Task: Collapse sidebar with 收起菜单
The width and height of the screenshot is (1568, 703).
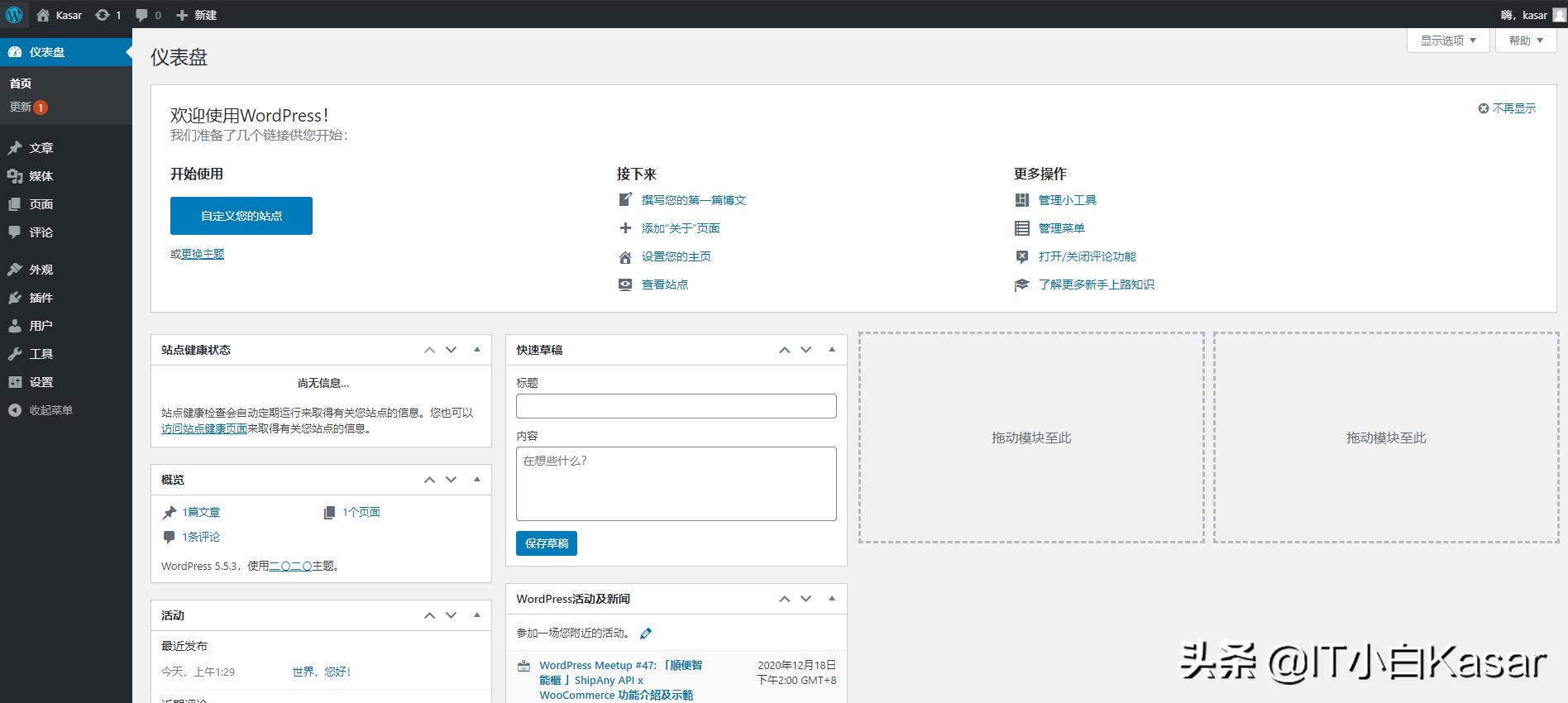Action: [66, 410]
